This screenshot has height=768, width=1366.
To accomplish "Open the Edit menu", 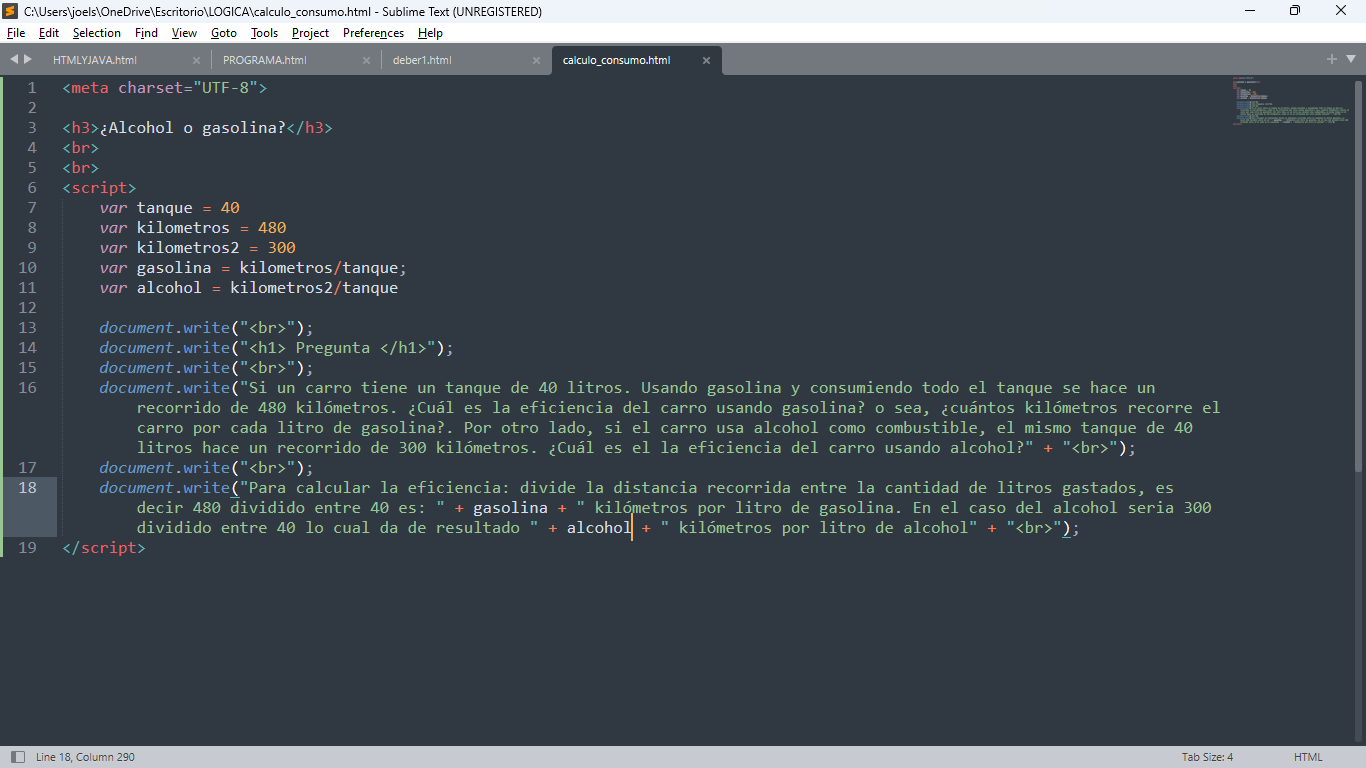I will click(x=49, y=33).
